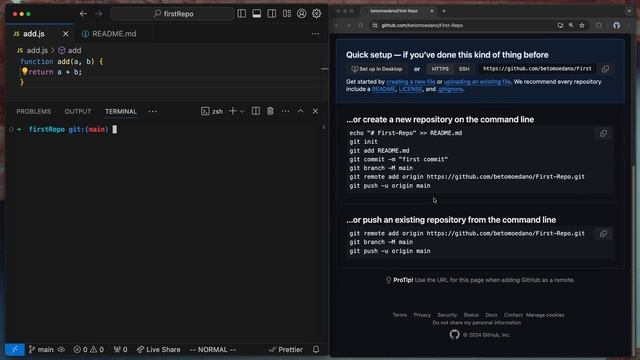Click browser address bar URL
This screenshot has width=640, height=360.
pyautogui.click(x=422, y=25)
